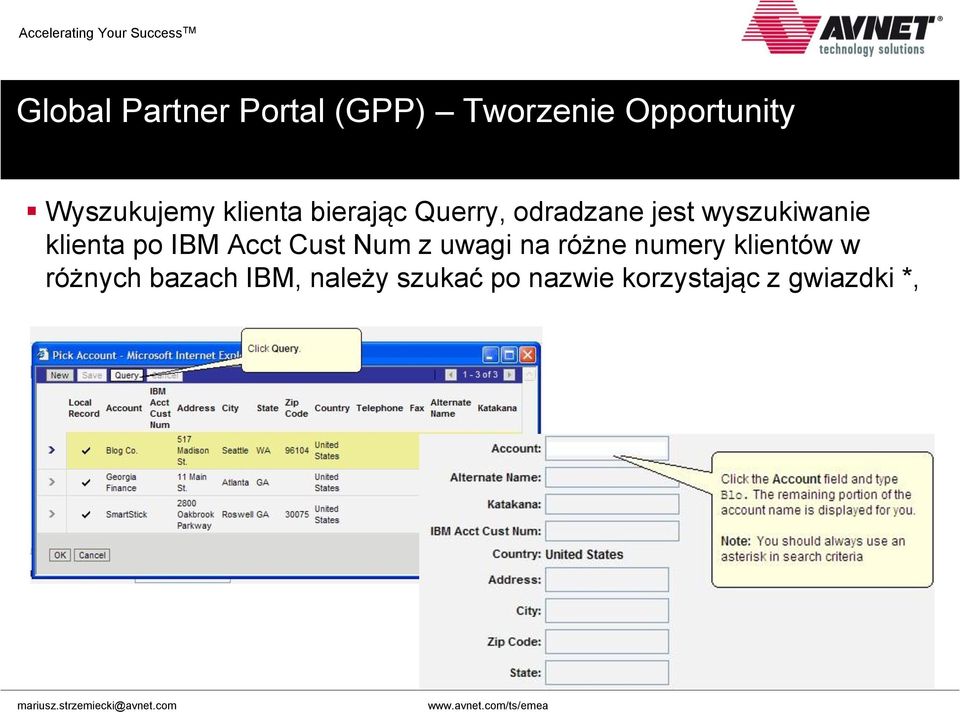
Task: Click the Roswell city cell
Action: point(238,514)
